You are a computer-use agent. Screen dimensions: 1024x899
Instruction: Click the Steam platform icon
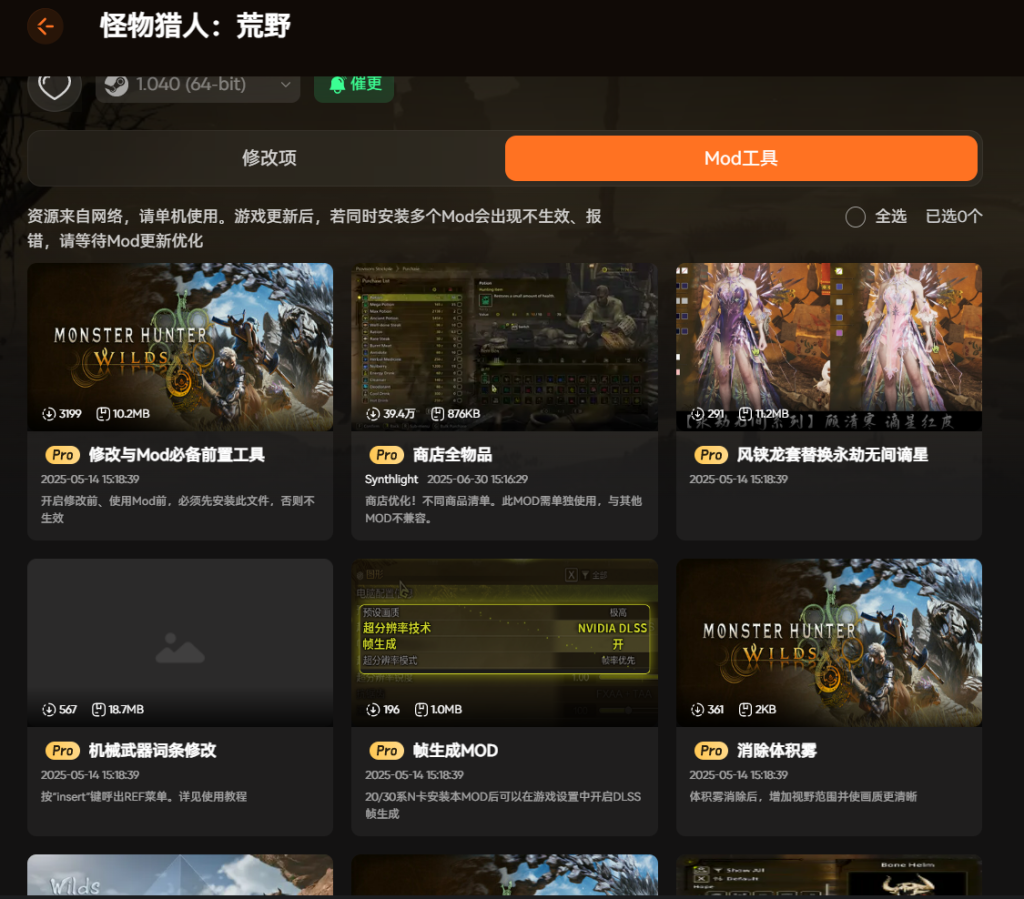click(x=117, y=85)
